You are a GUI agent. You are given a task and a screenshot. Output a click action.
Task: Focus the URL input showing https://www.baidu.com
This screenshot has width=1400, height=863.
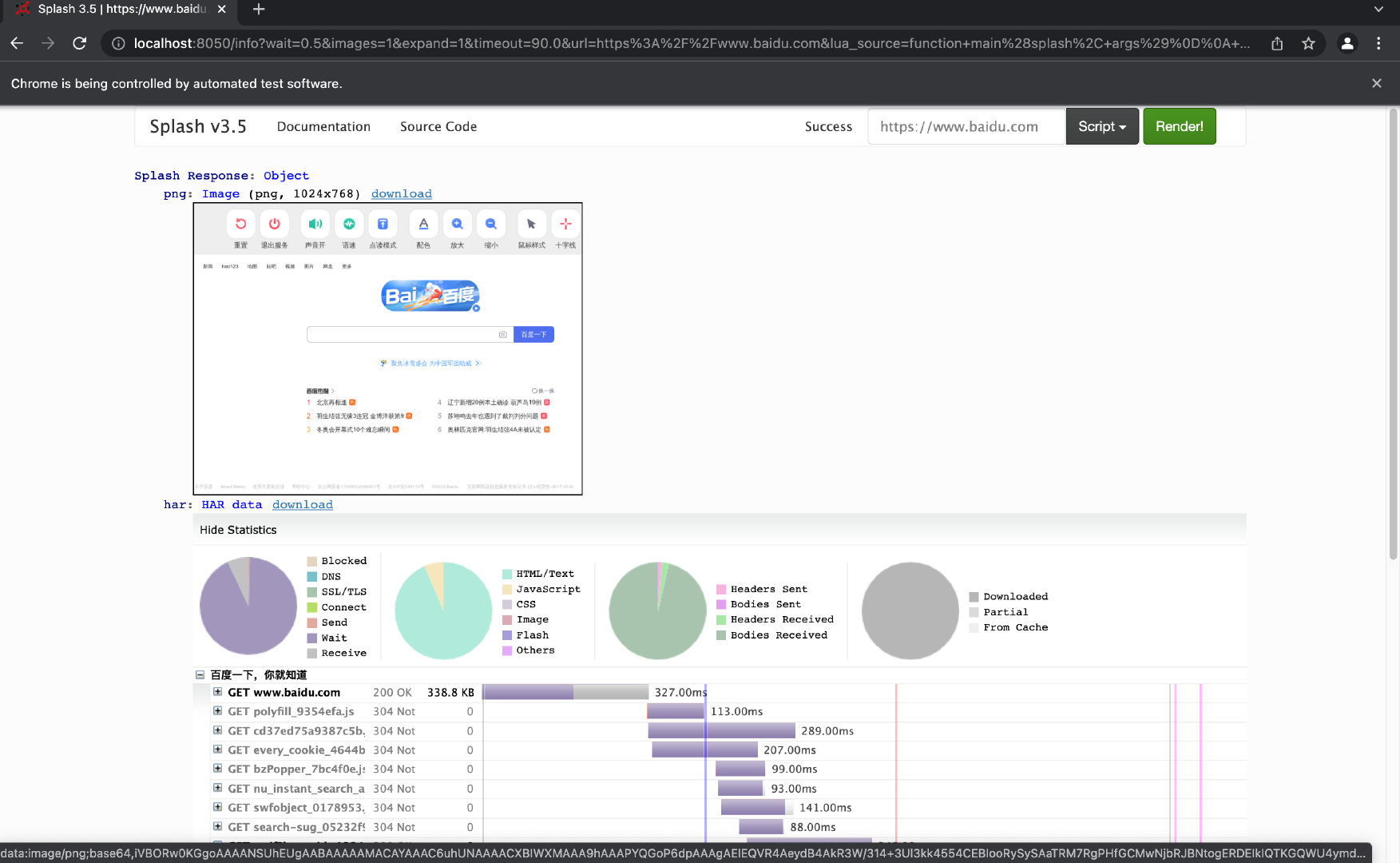click(966, 126)
